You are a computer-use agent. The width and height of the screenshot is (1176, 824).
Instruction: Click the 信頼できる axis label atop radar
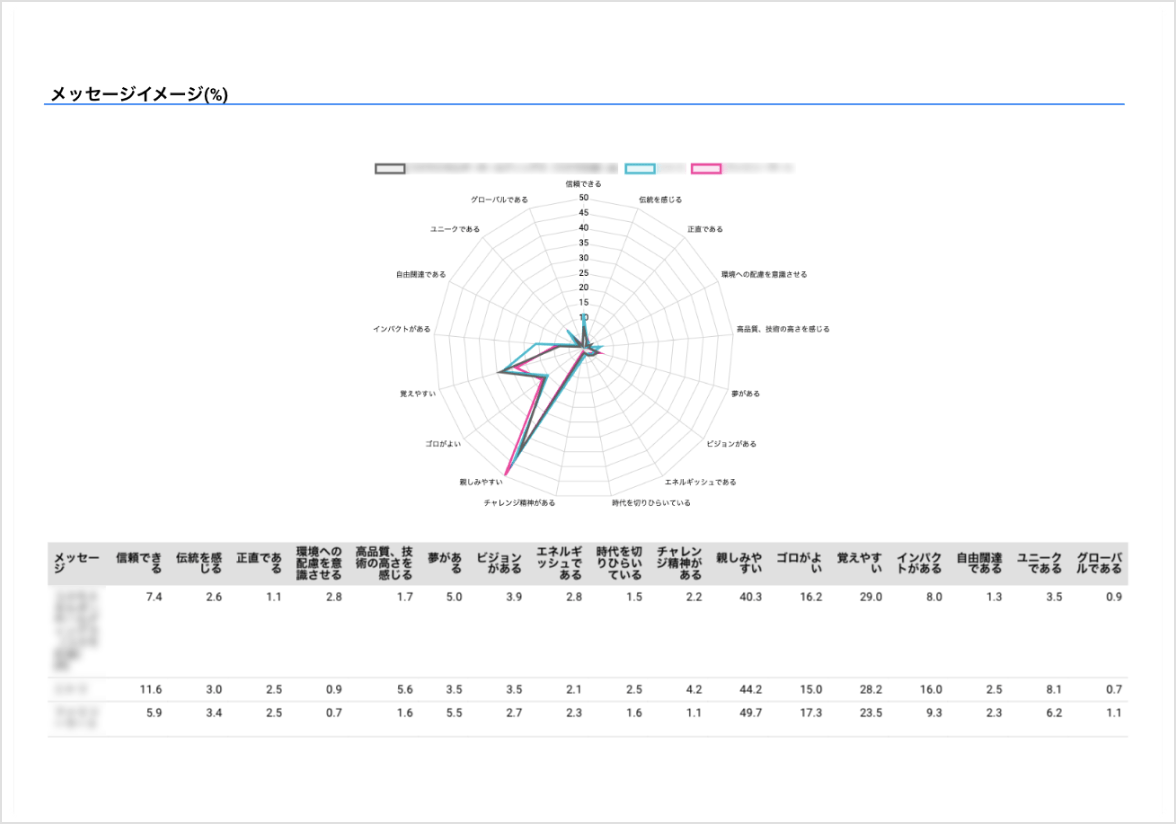(x=583, y=184)
